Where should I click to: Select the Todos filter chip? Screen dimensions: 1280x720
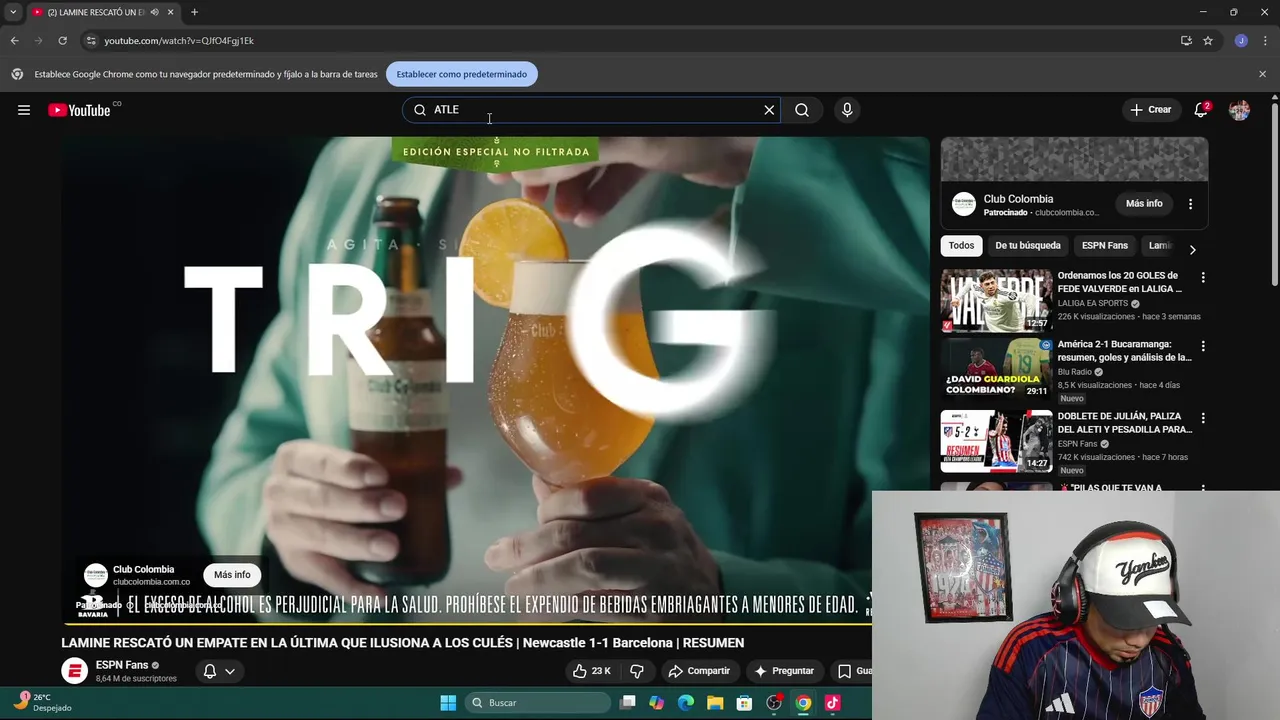(x=961, y=246)
